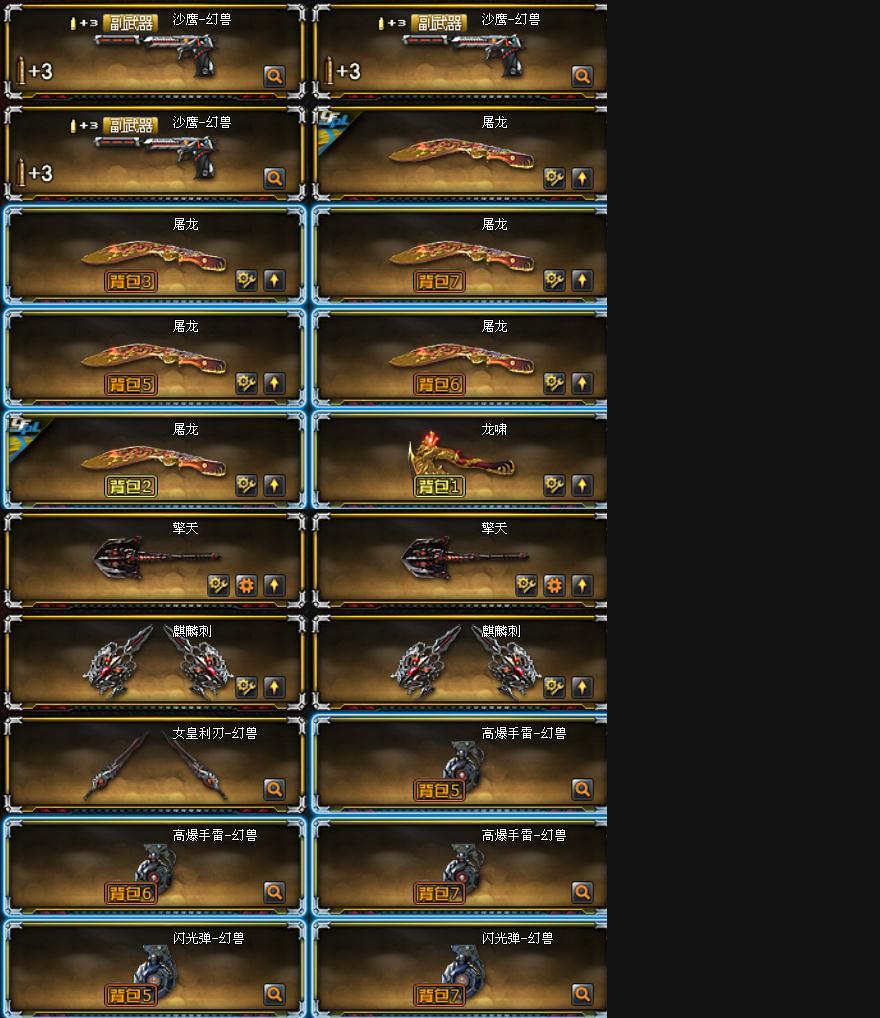Click the 背包3 tag on the 屠龙 card
Image resolution: width=880 pixels, height=1018 pixels.
click(131, 282)
